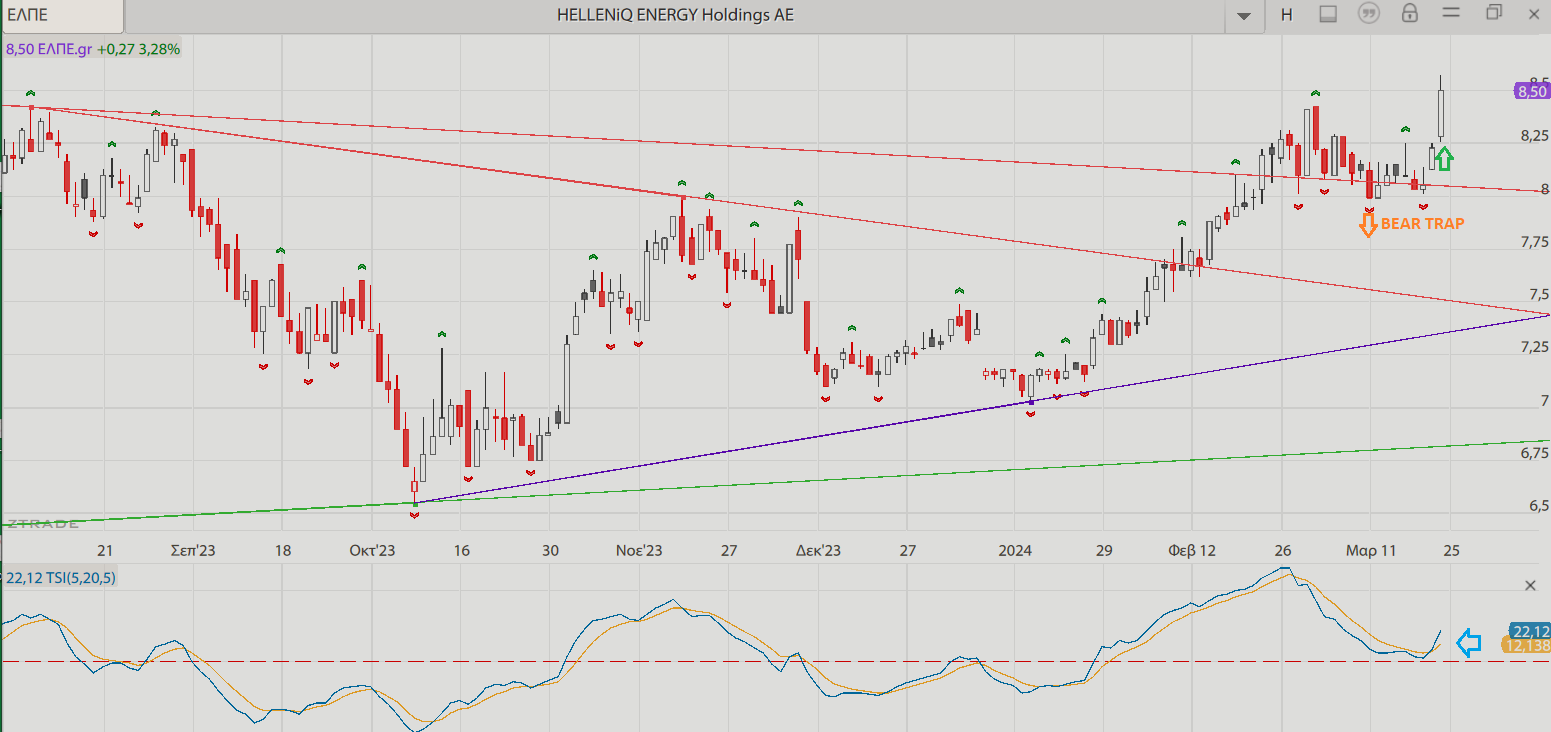The height and width of the screenshot is (732, 1551).
Task: Select the BEAR TRAP annotation text
Action: click(1422, 224)
